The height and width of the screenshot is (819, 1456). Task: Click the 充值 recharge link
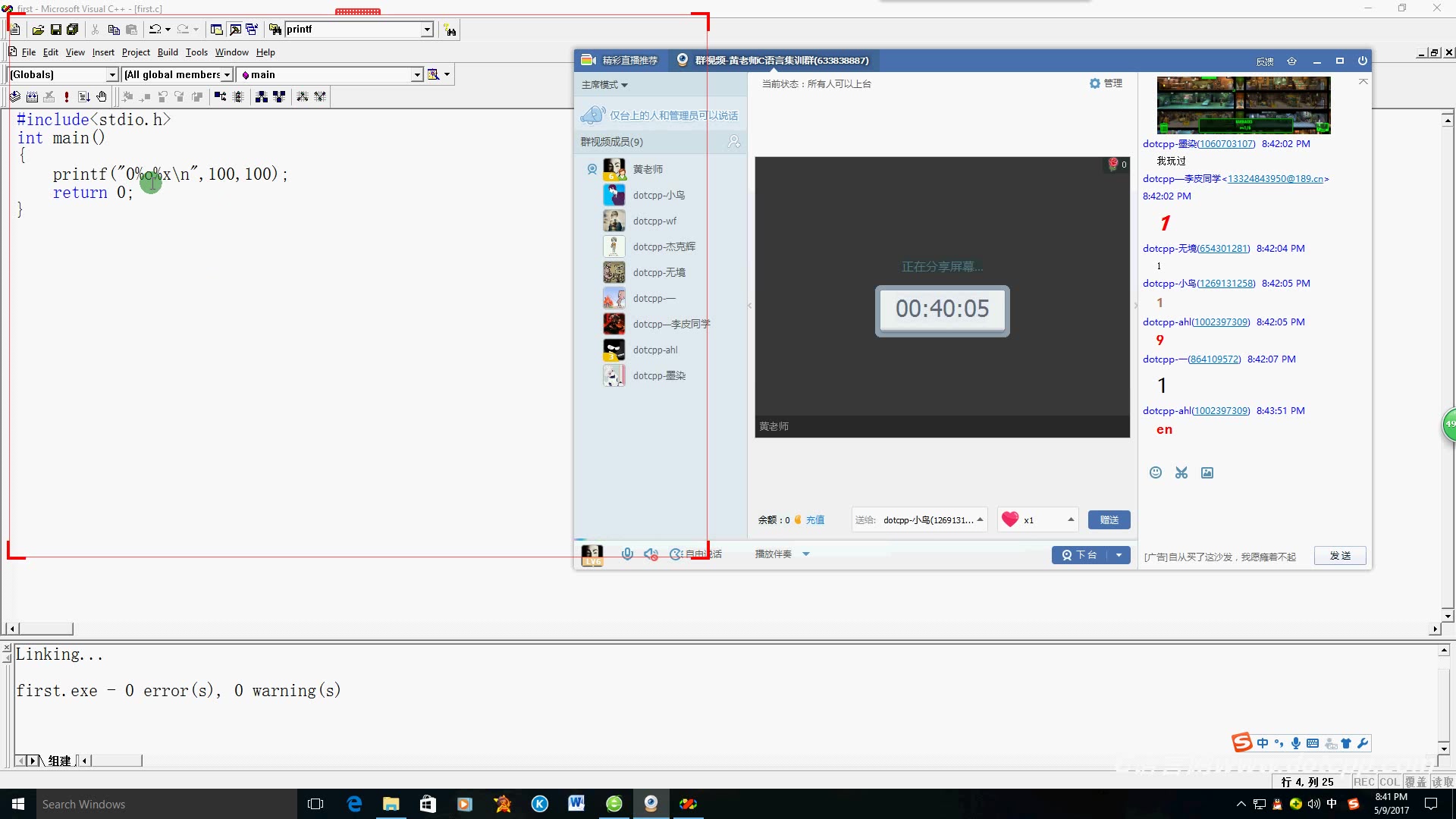pos(814,519)
